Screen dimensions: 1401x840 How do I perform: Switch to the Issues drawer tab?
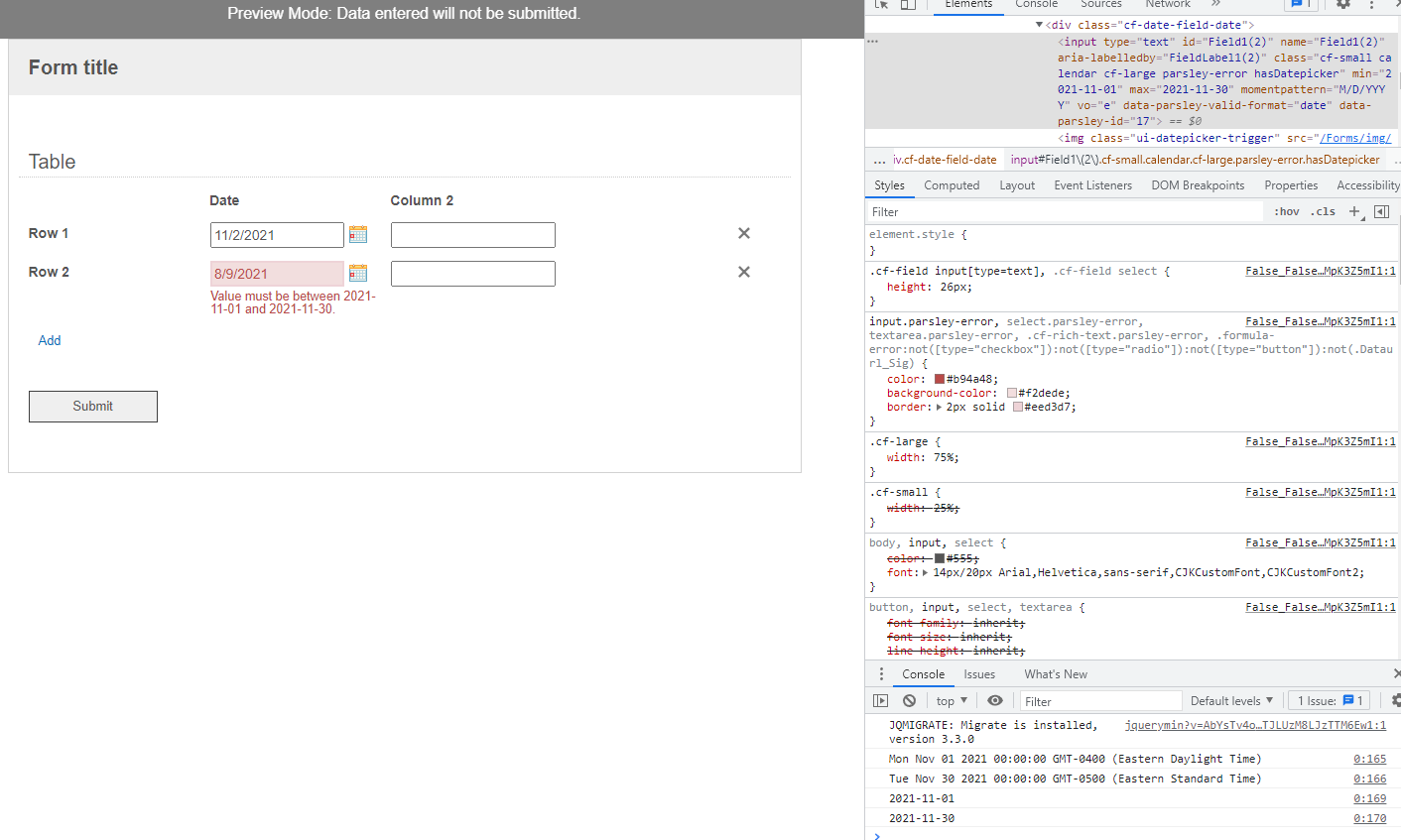tap(979, 673)
